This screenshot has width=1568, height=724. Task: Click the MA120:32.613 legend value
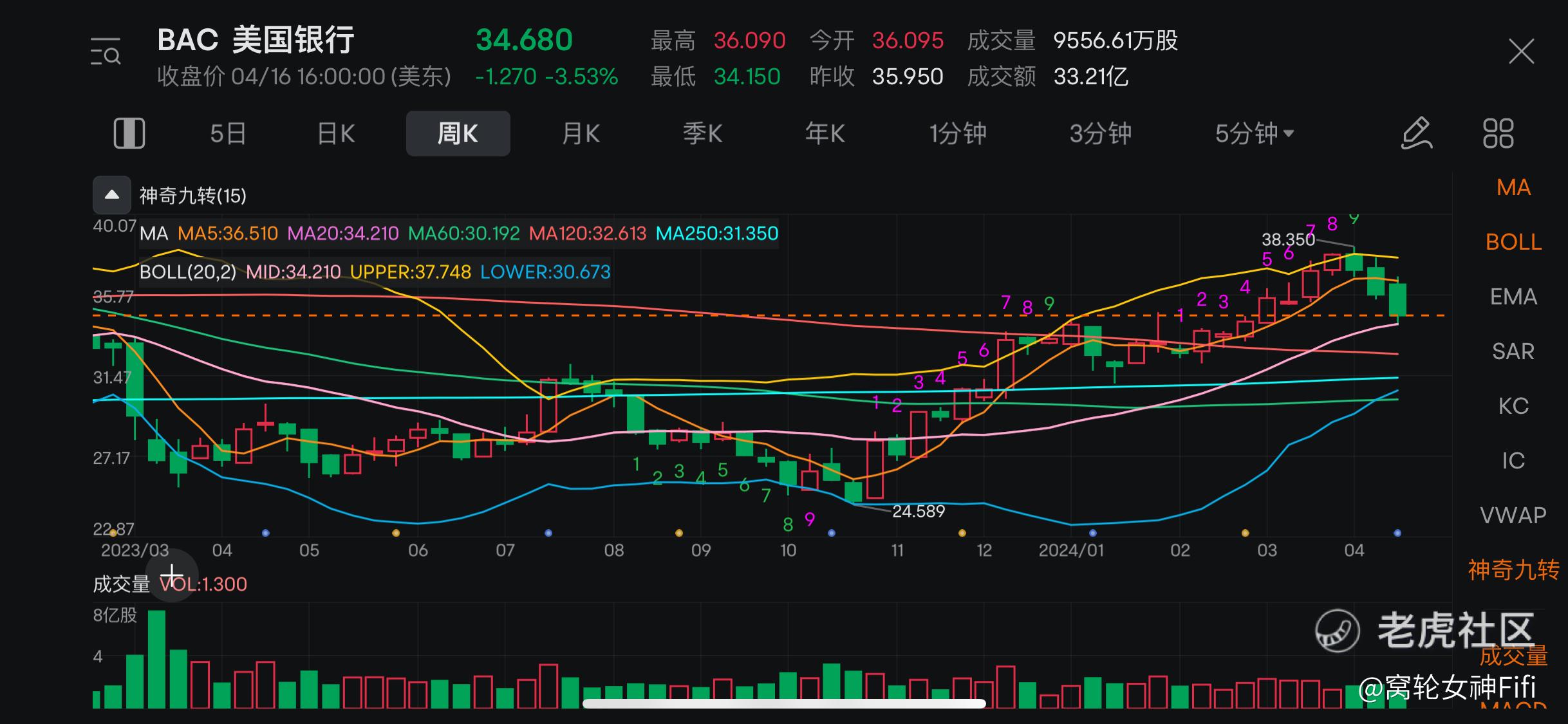[588, 233]
